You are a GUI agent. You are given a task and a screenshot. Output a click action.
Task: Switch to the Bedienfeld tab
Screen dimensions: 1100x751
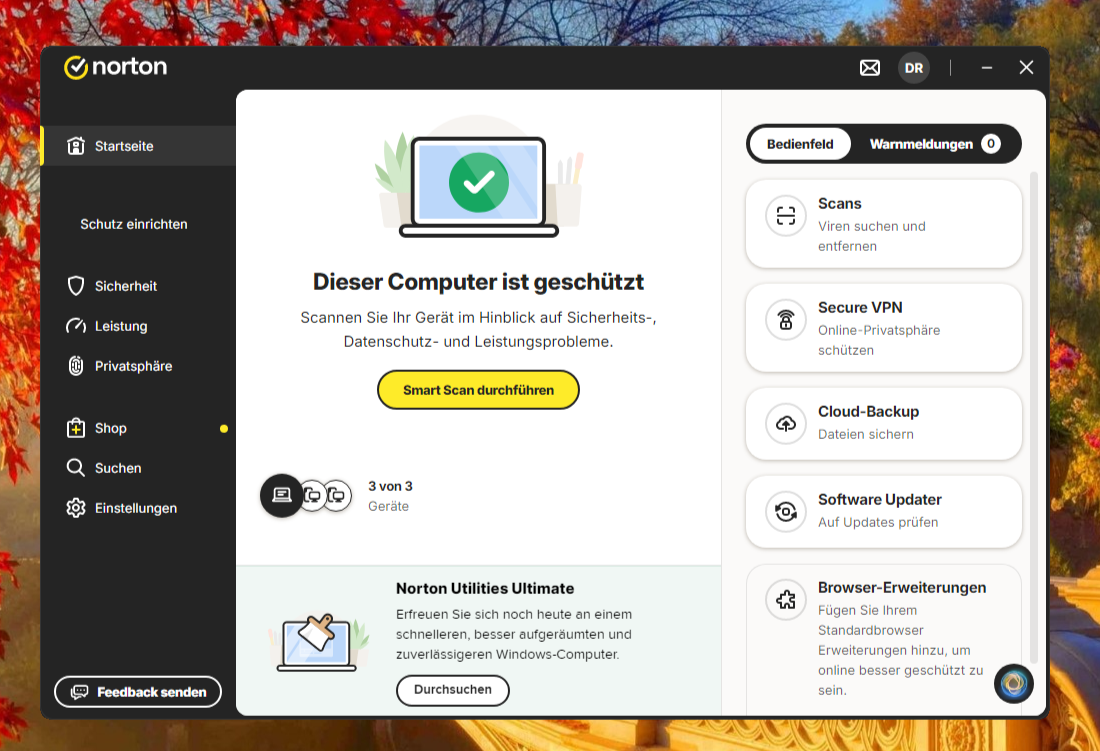coord(800,144)
